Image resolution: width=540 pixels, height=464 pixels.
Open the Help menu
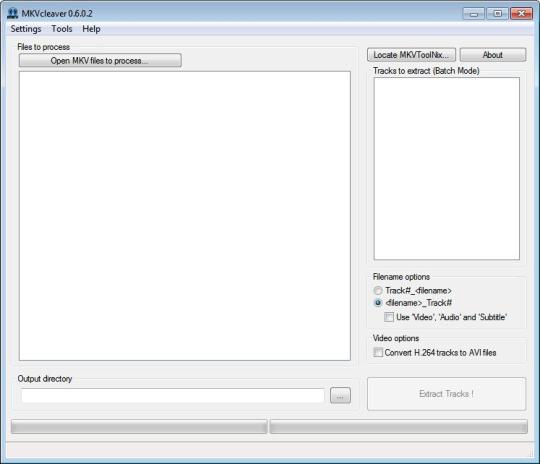91,29
